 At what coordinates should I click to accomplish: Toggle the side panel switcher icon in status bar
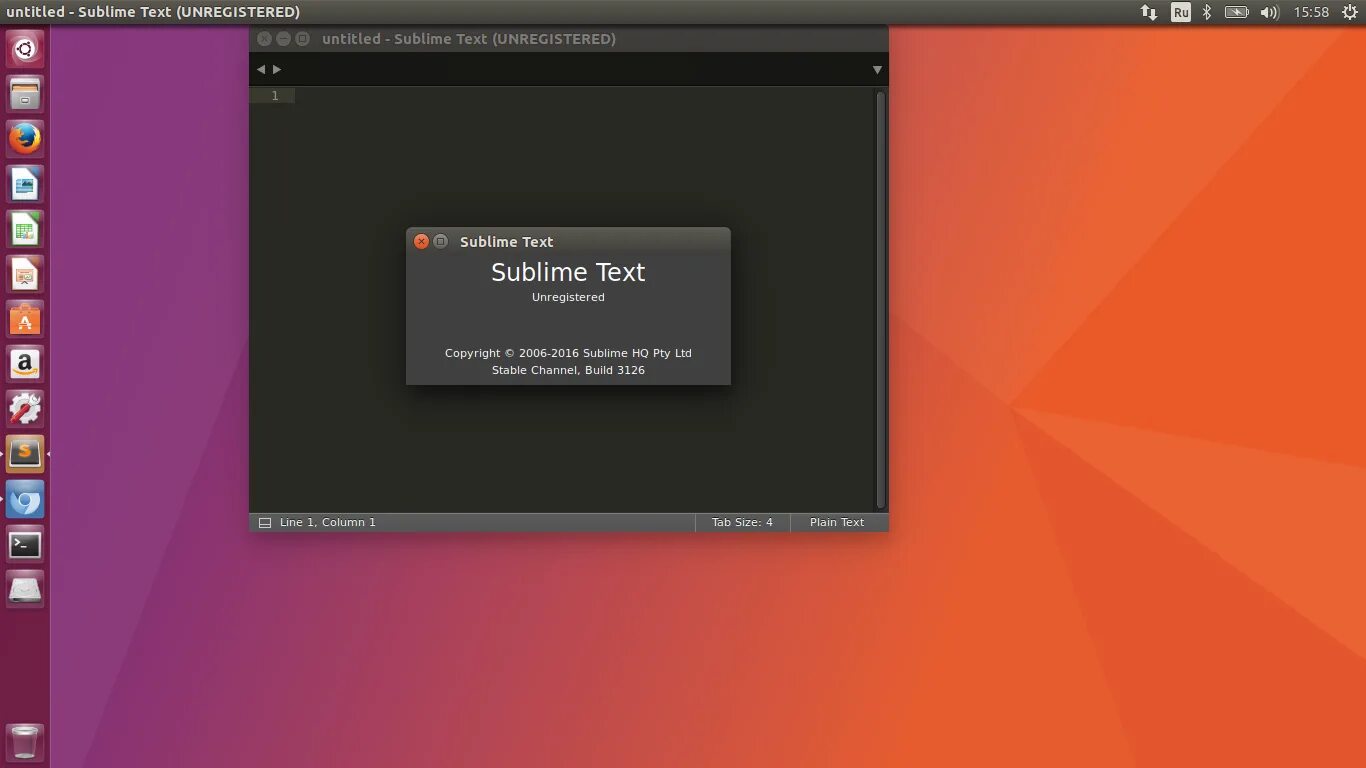265,522
